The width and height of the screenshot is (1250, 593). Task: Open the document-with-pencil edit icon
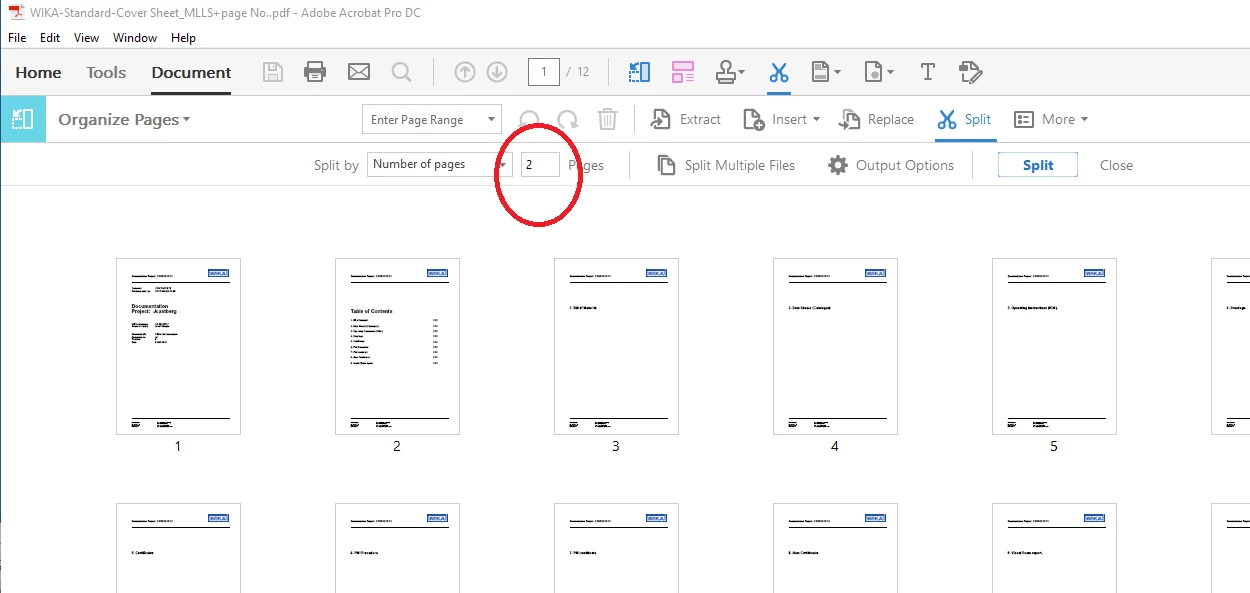(x=970, y=72)
